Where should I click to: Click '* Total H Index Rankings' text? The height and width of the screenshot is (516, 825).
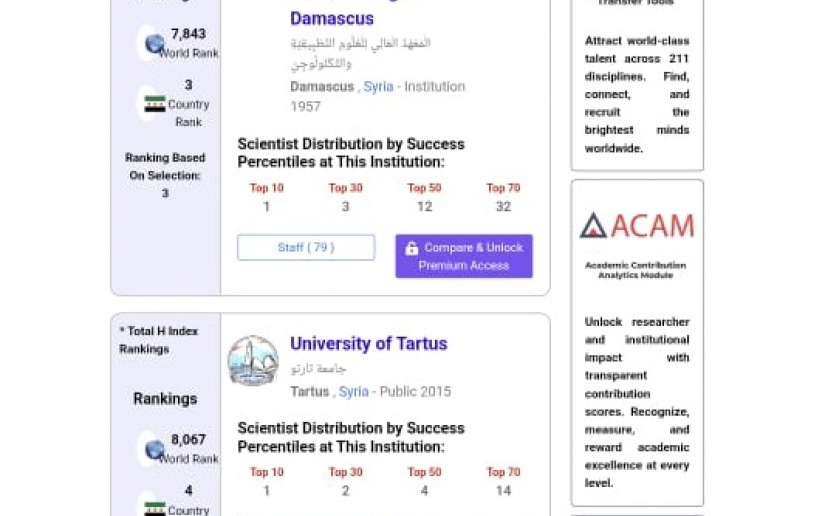point(158,340)
